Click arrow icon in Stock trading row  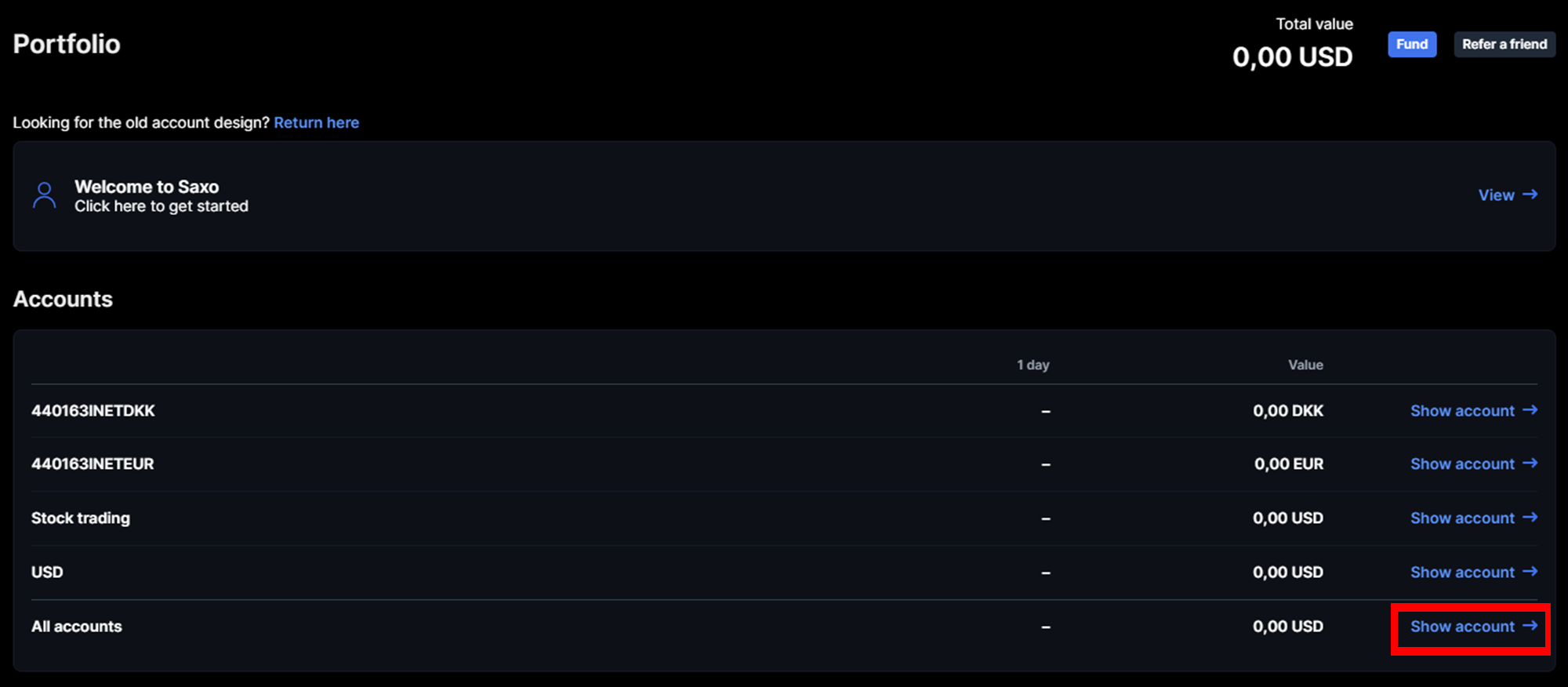click(1530, 518)
